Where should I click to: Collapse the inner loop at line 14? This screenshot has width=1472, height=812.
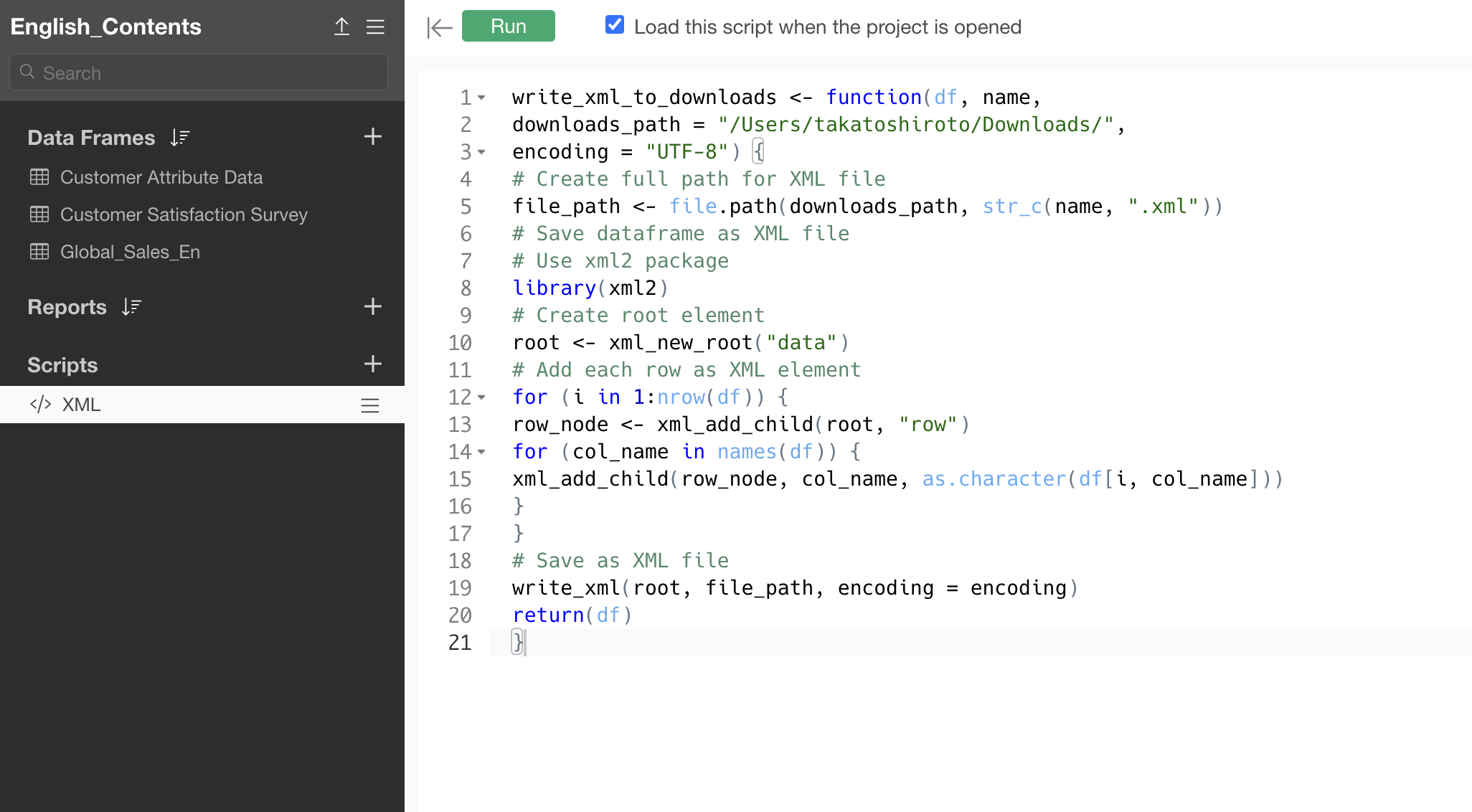coord(481,451)
